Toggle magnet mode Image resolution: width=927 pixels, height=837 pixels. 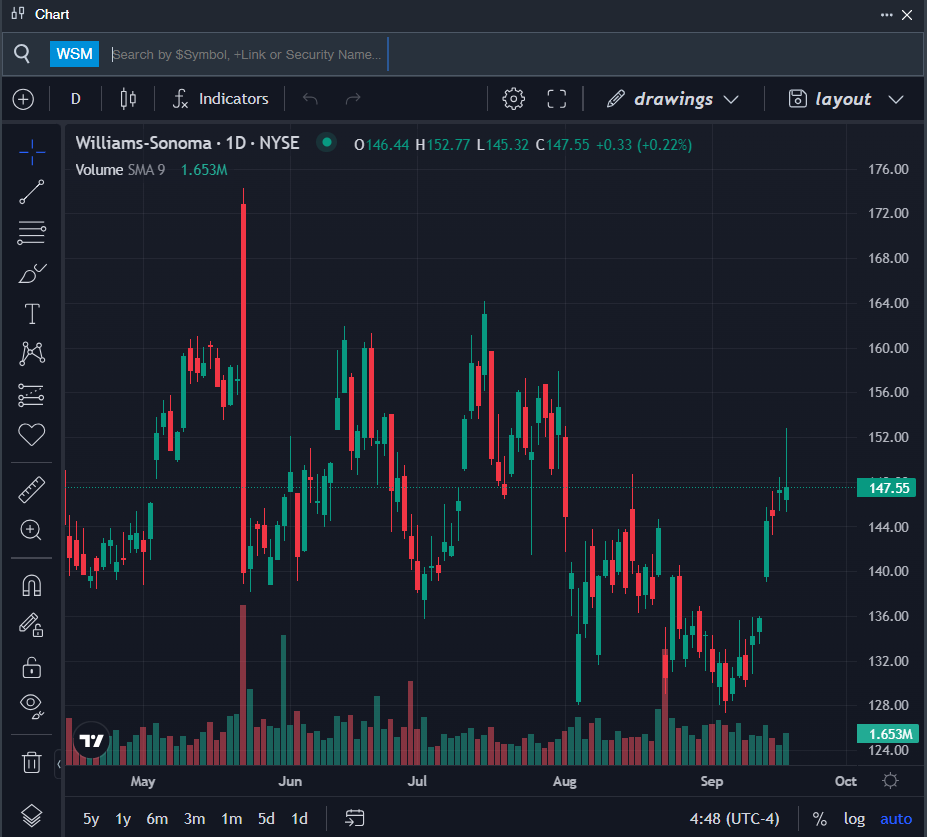point(32,586)
